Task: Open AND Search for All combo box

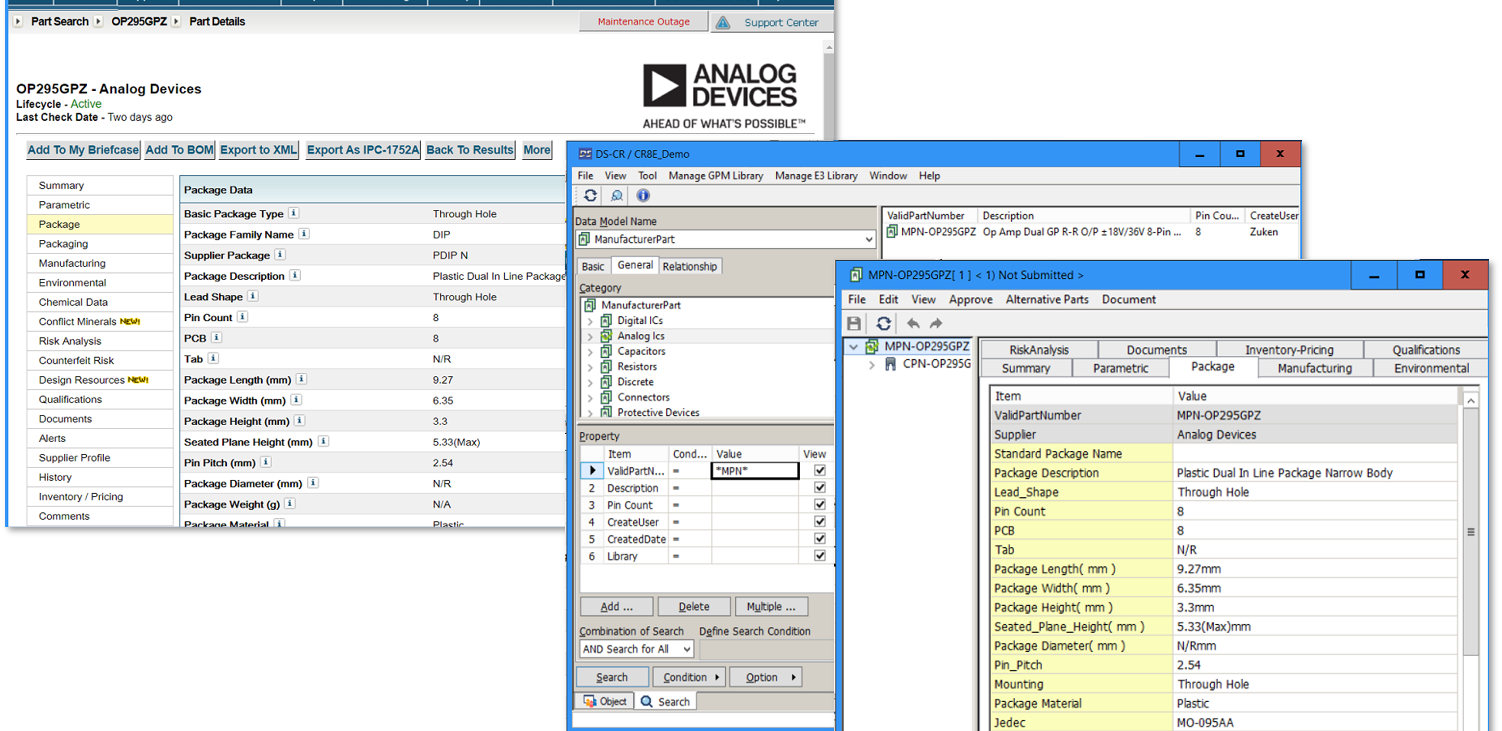Action: (x=636, y=649)
